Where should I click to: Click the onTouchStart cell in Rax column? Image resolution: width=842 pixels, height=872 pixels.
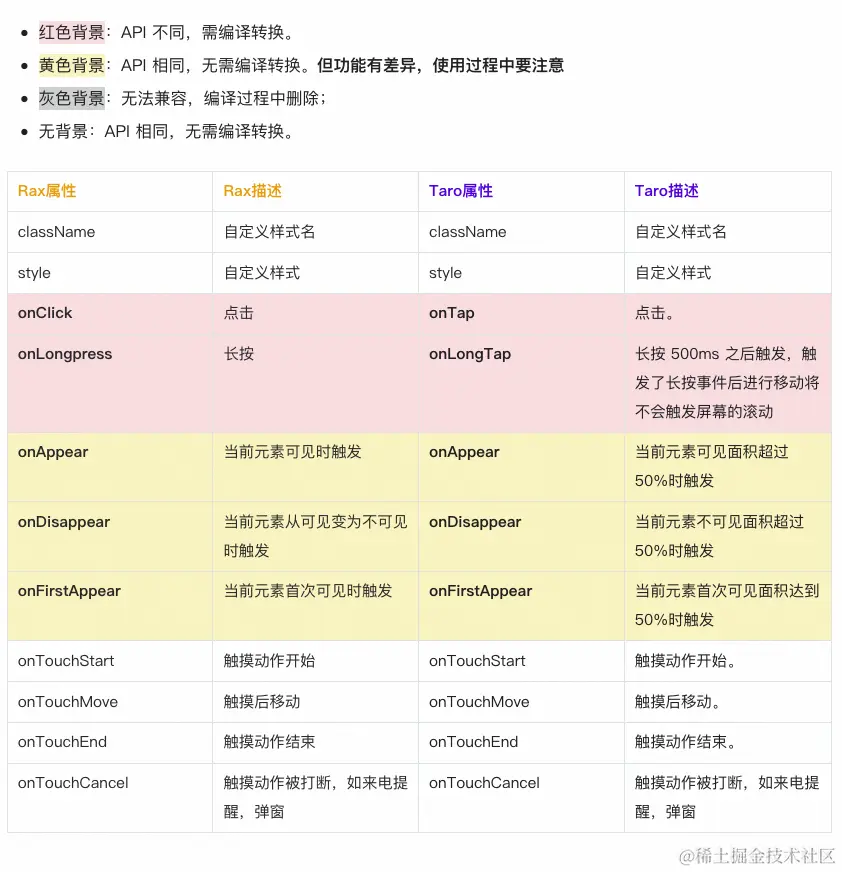[66, 661]
